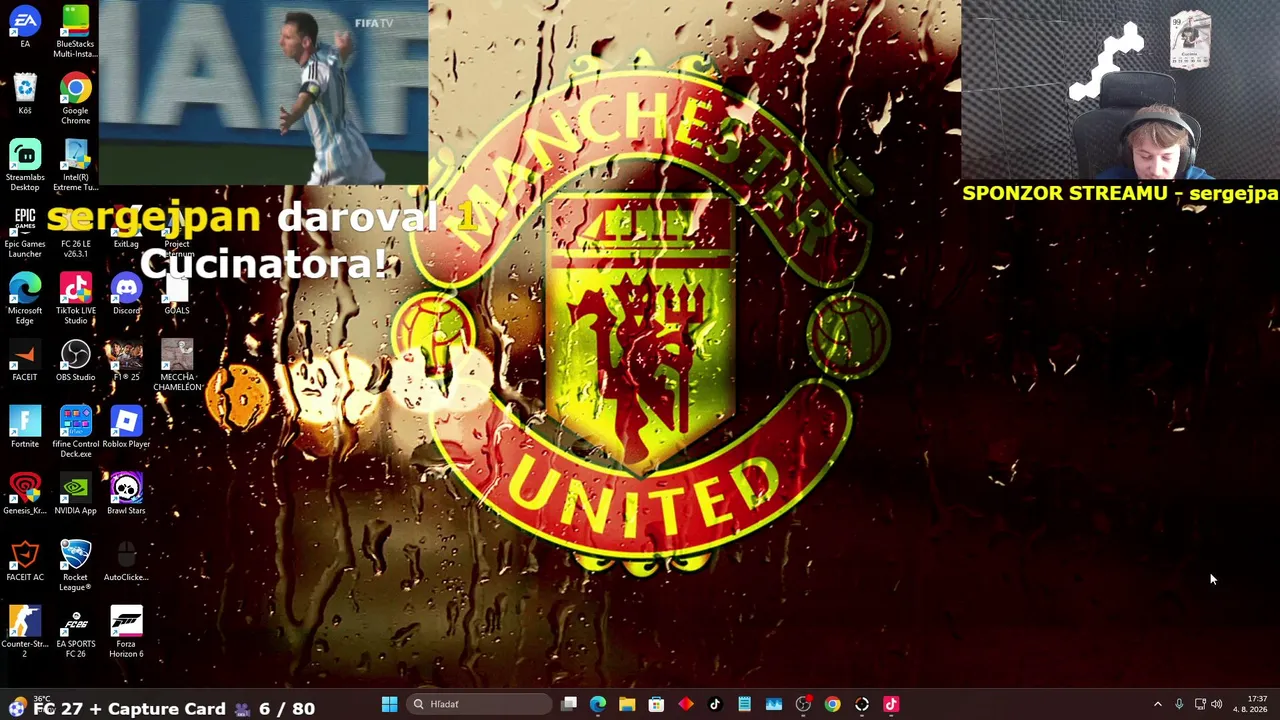Select EA SPORTS FC 26 shortcut
The image size is (1280, 720).
pos(75,632)
